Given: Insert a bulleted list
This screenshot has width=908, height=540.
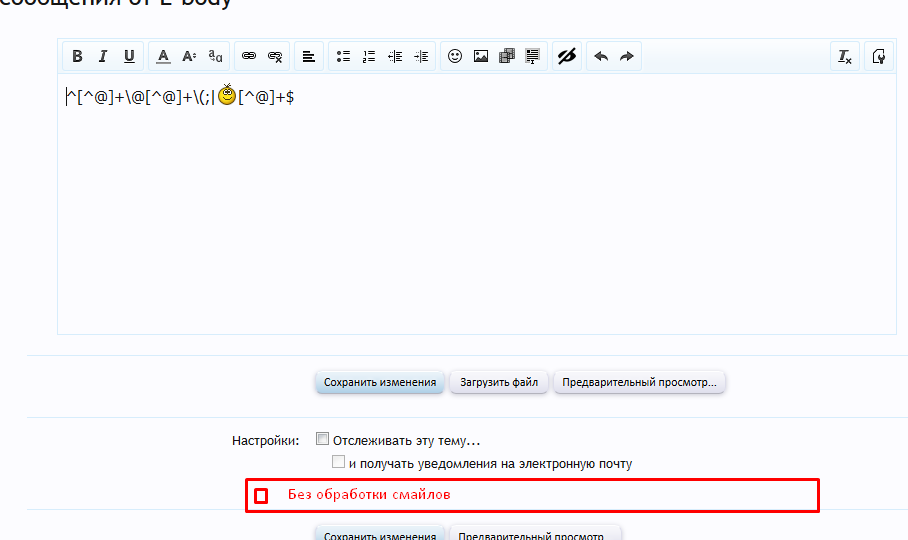Looking at the screenshot, I should (343, 57).
